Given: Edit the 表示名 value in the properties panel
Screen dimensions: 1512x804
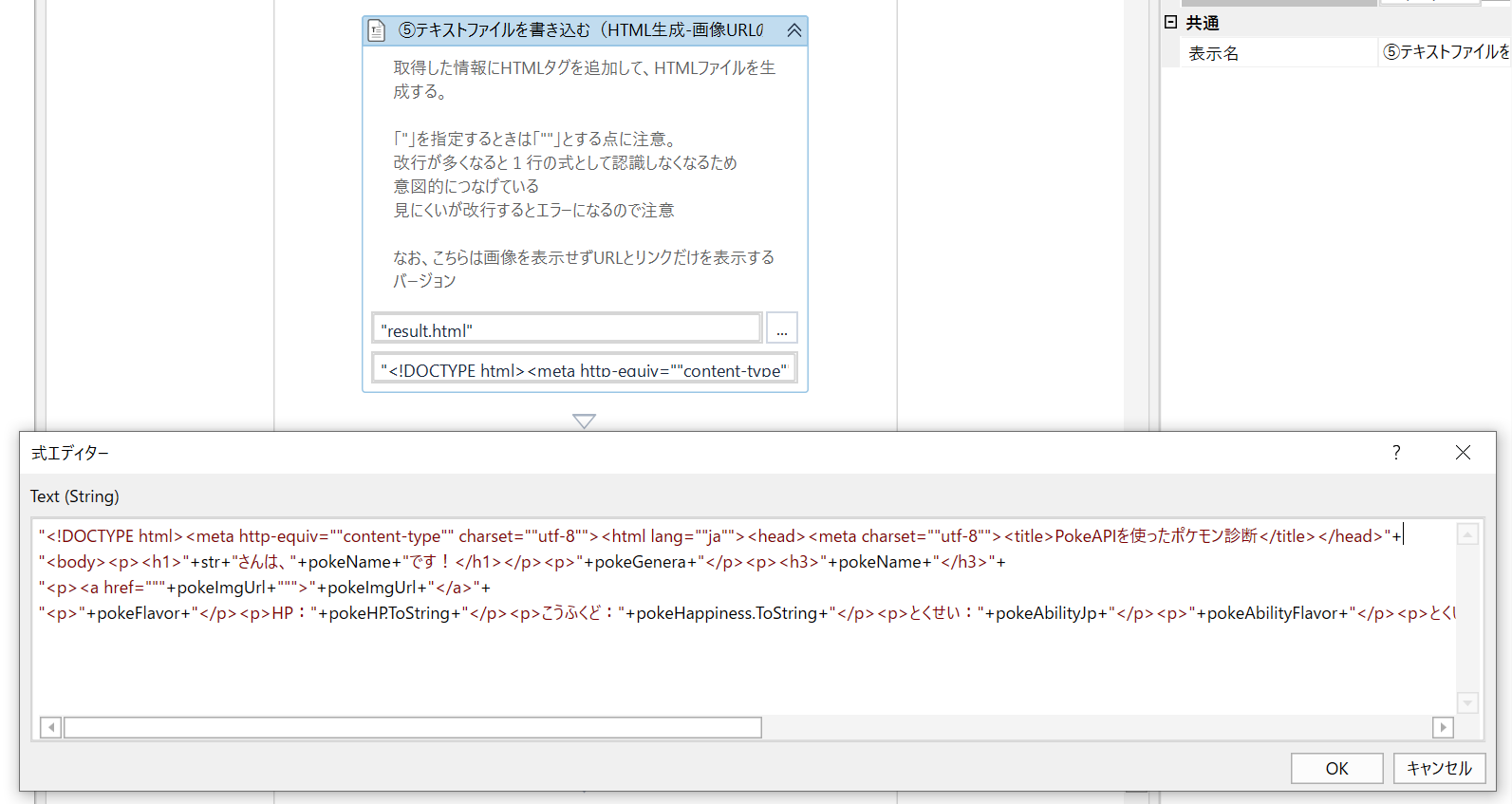Looking at the screenshot, I should [1445, 52].
